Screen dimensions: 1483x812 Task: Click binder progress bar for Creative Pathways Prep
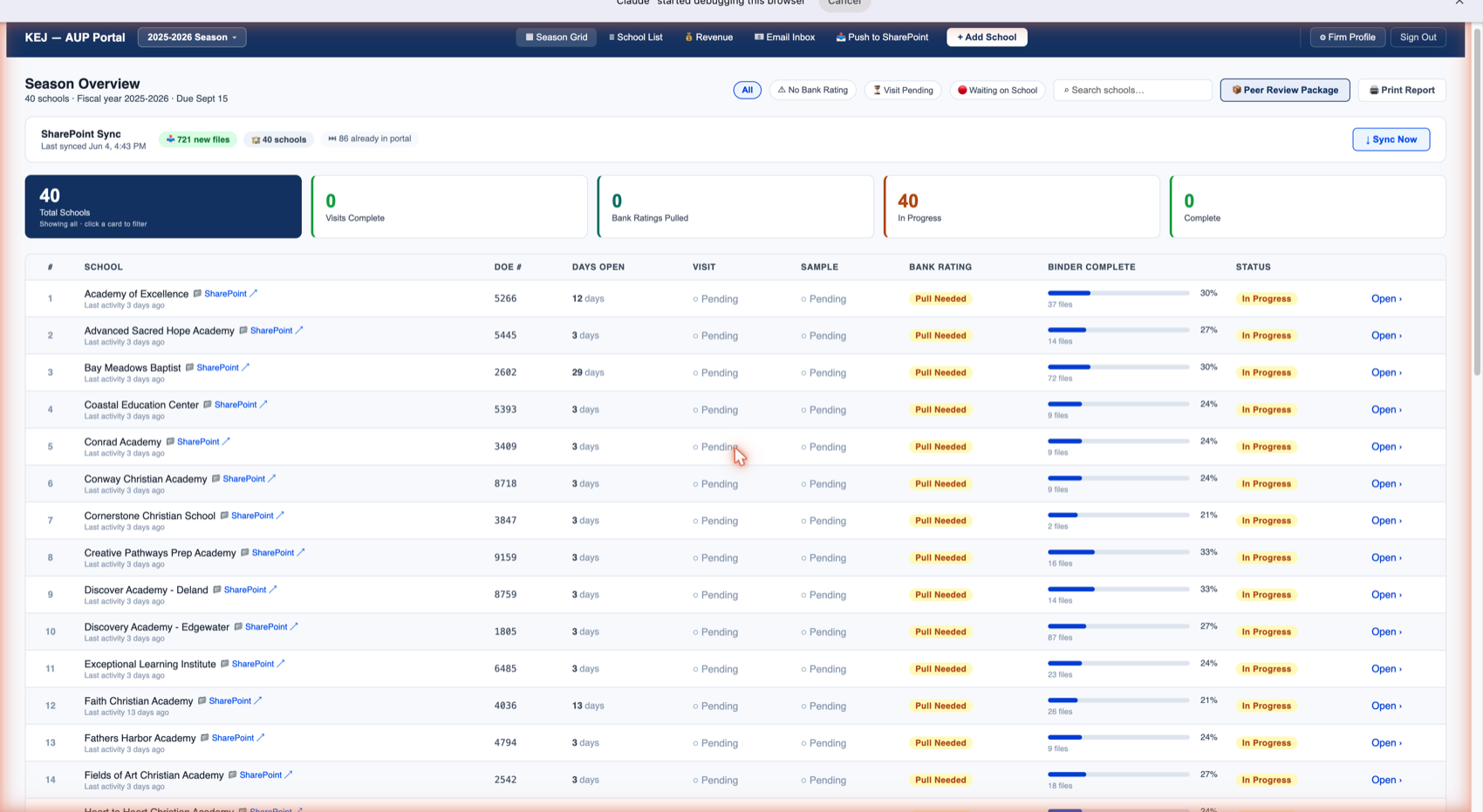pyautogui.click(x=1118, y=552)
